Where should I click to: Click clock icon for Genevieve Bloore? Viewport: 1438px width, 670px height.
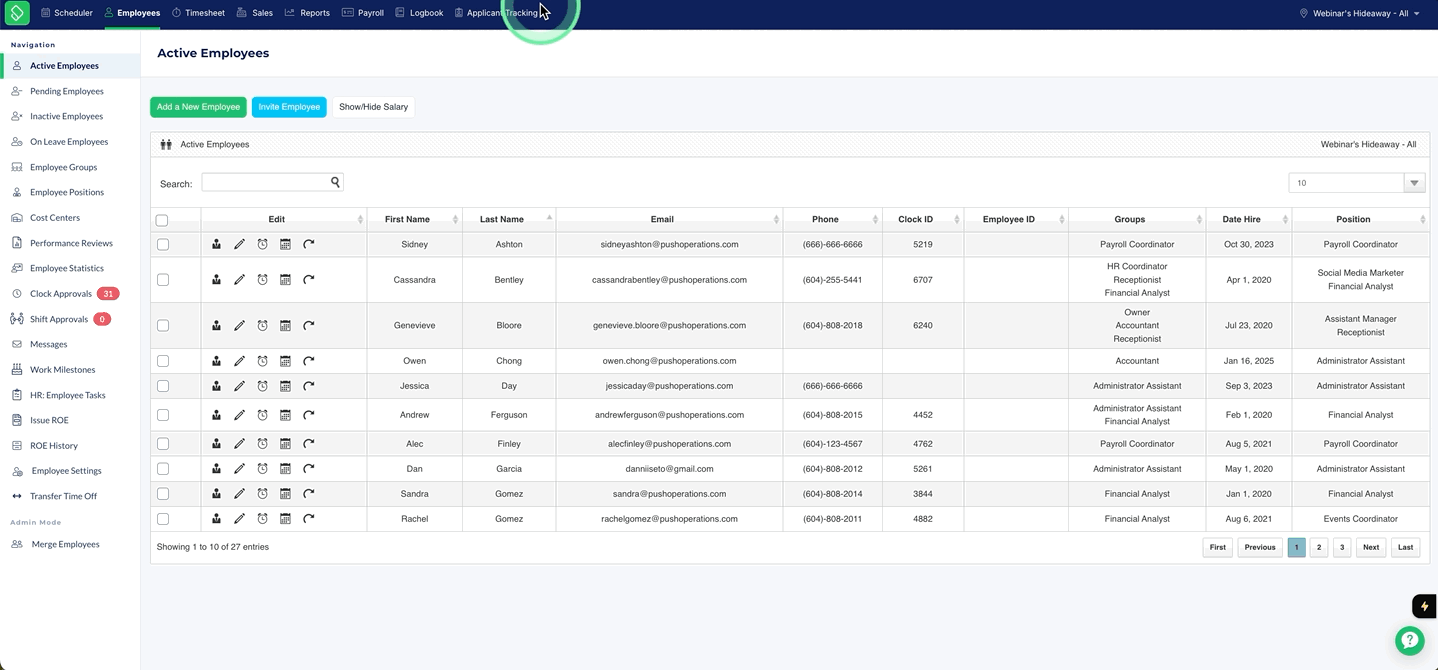point(262,325)
